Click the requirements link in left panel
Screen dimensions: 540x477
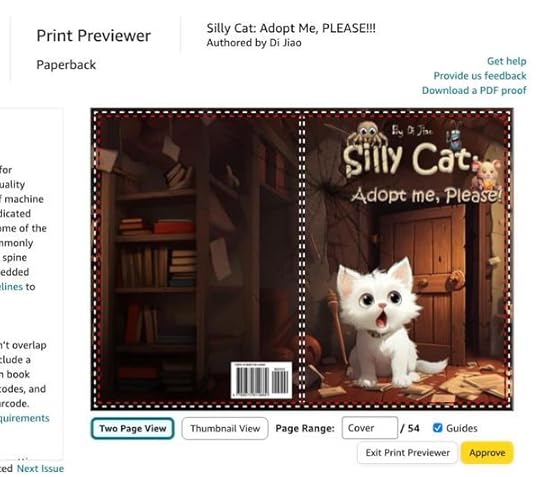click(x=24, y=418)
